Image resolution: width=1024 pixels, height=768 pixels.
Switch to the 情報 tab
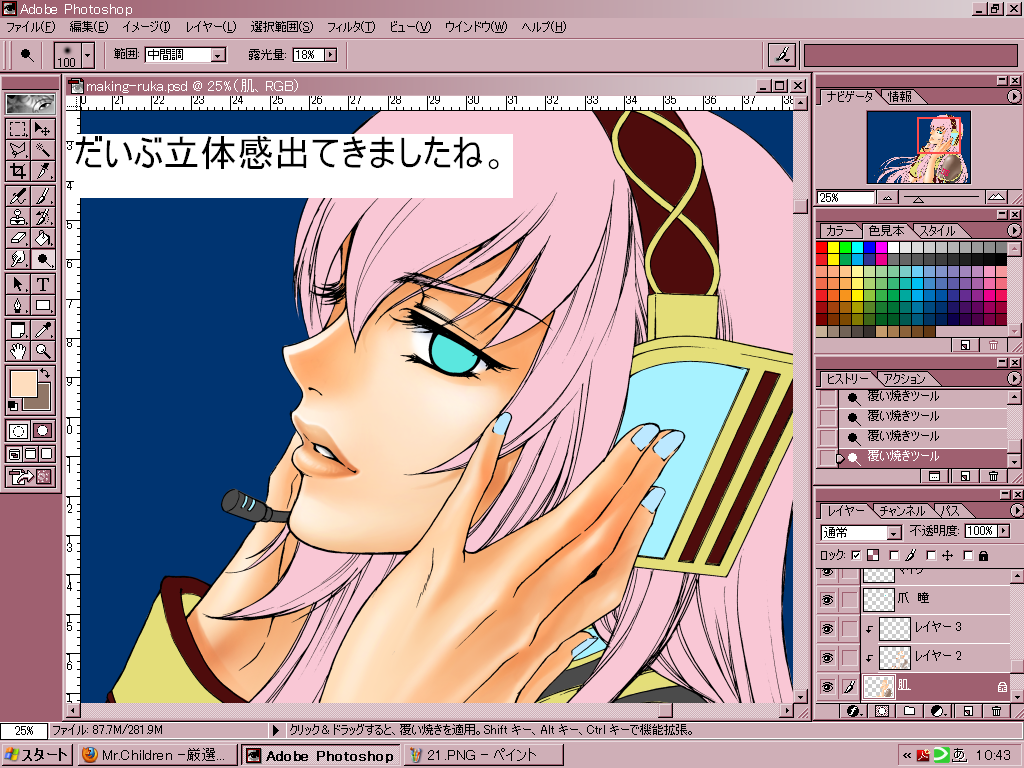(x=899, y=97)
